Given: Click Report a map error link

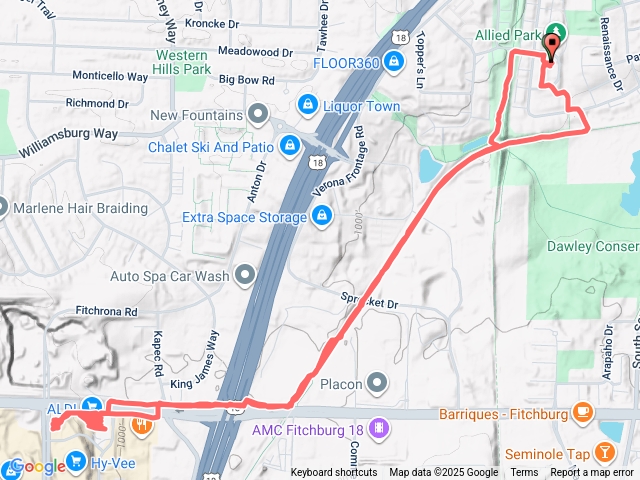Looking at the screenshot, I should pyautogui.click(x=591, y=472).
